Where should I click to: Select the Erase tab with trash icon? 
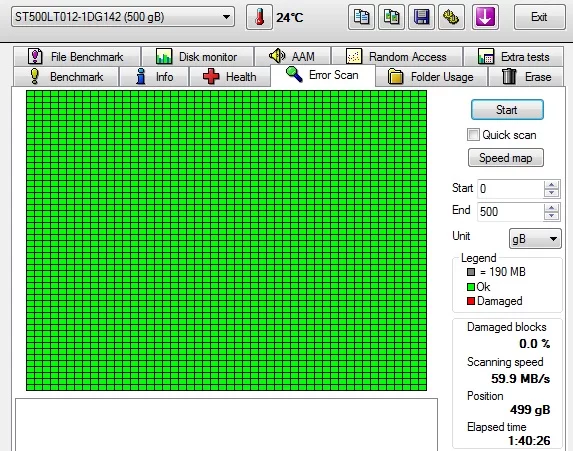point(526,77)
